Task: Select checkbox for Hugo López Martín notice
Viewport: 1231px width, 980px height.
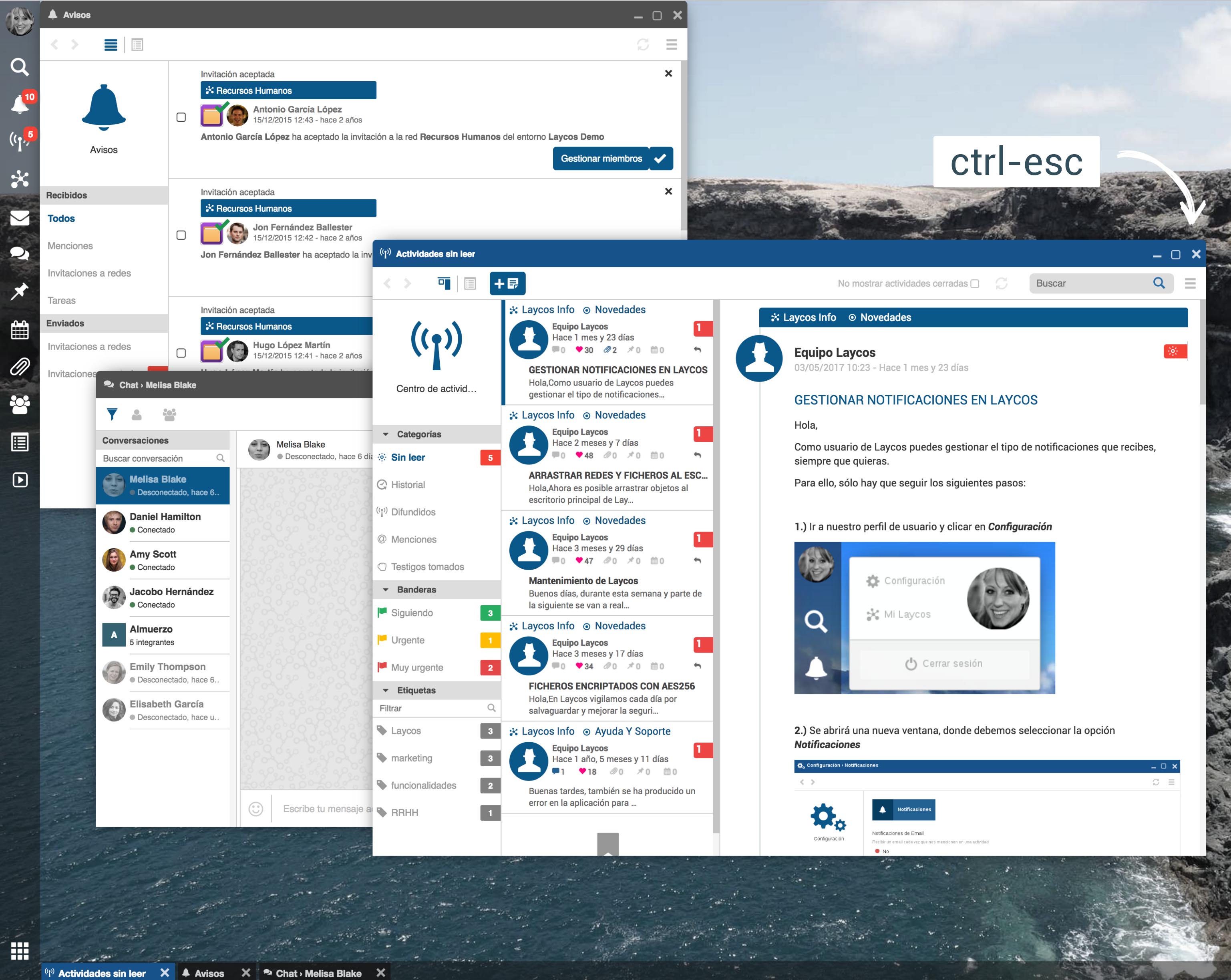Action: tap(181, 353)
